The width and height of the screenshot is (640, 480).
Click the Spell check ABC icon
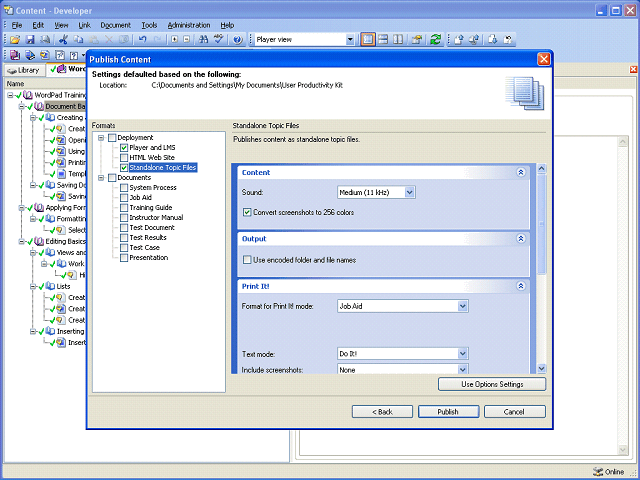pos(219,40)
